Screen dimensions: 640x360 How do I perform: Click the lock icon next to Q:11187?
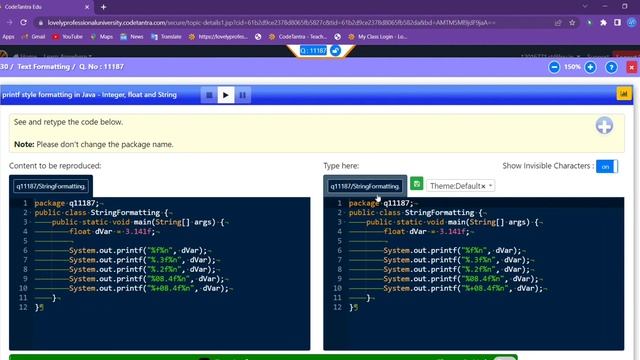(x=336, y=51)
